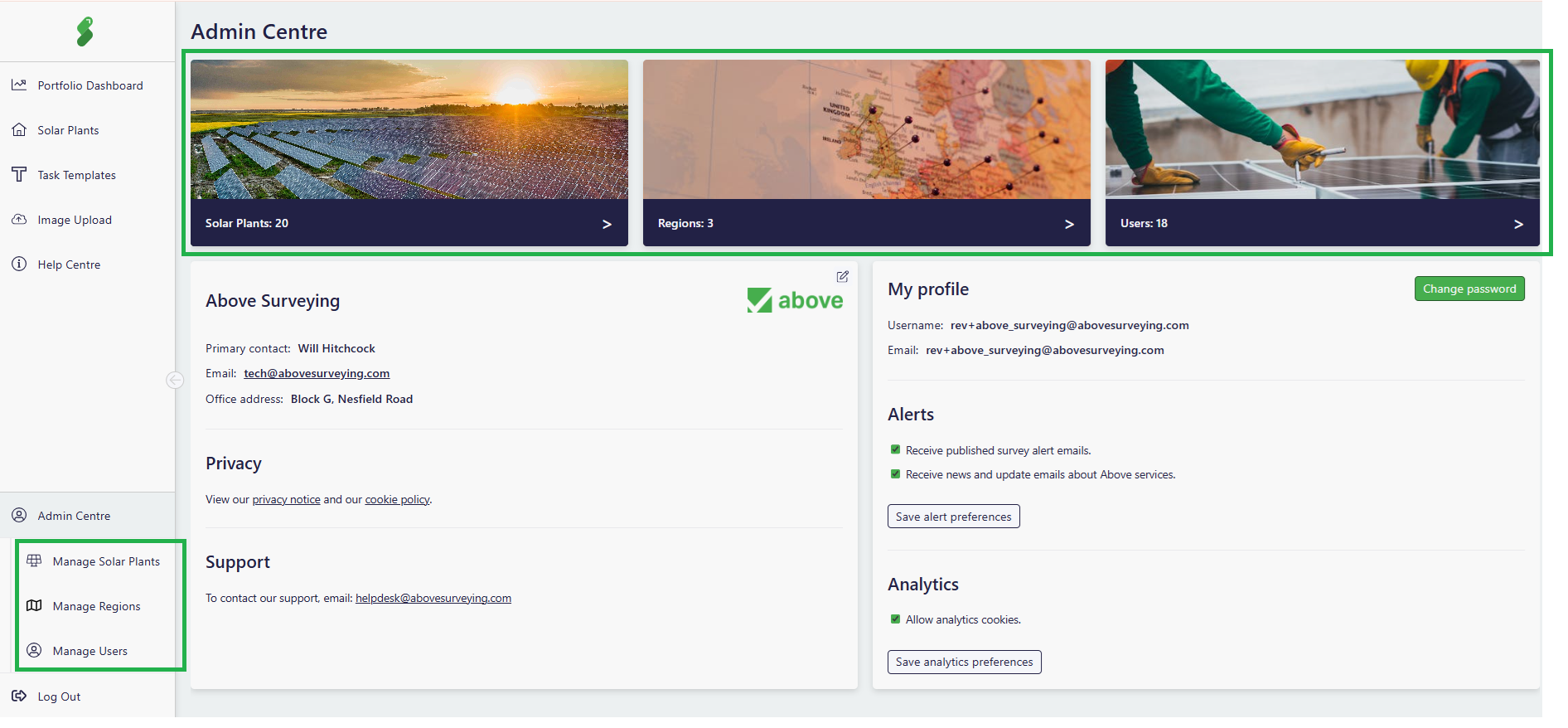Click the green logo in the sidebar

coord(85,32)
